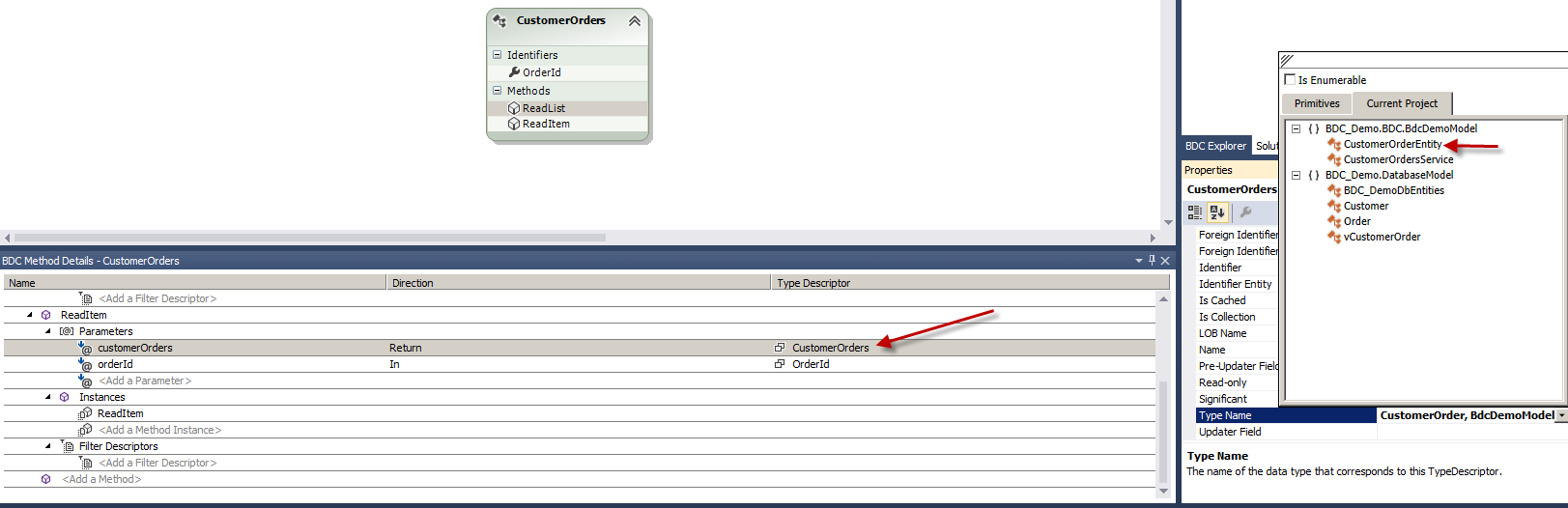Close the BDC Method Details panel
1568x508 pixels.
(1165, 260)
